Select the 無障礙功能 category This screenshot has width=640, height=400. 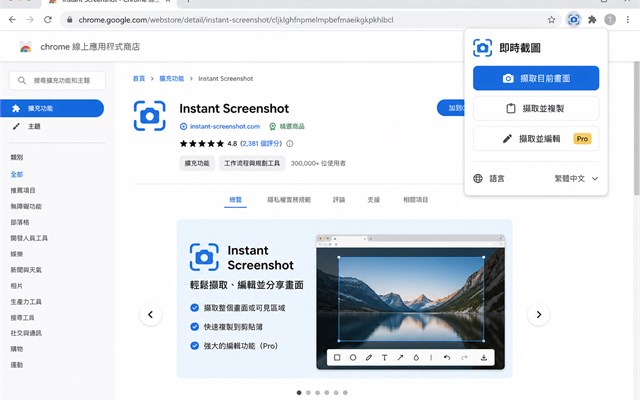[x=26, y=206]
